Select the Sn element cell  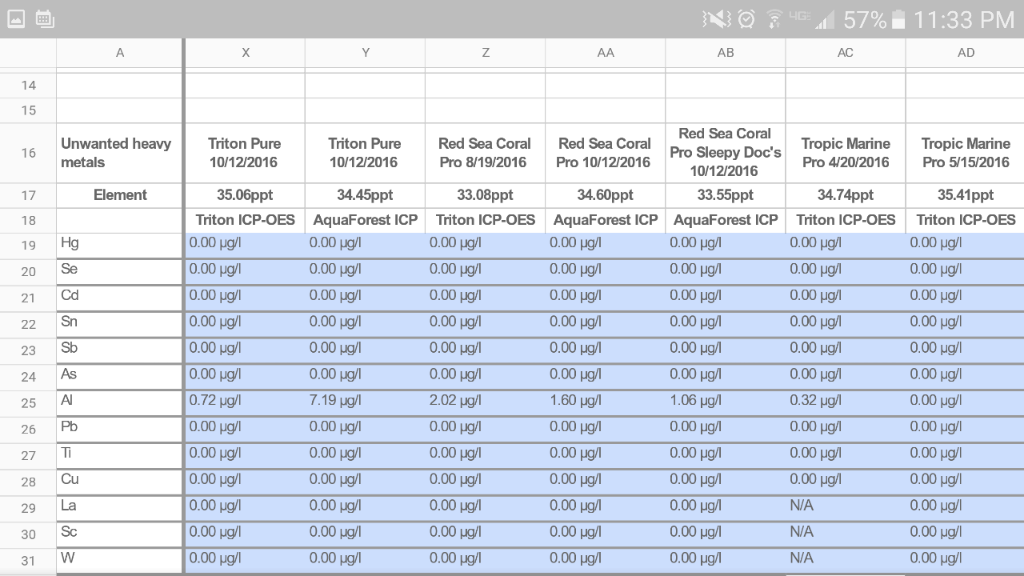click(x=120, y=325)
